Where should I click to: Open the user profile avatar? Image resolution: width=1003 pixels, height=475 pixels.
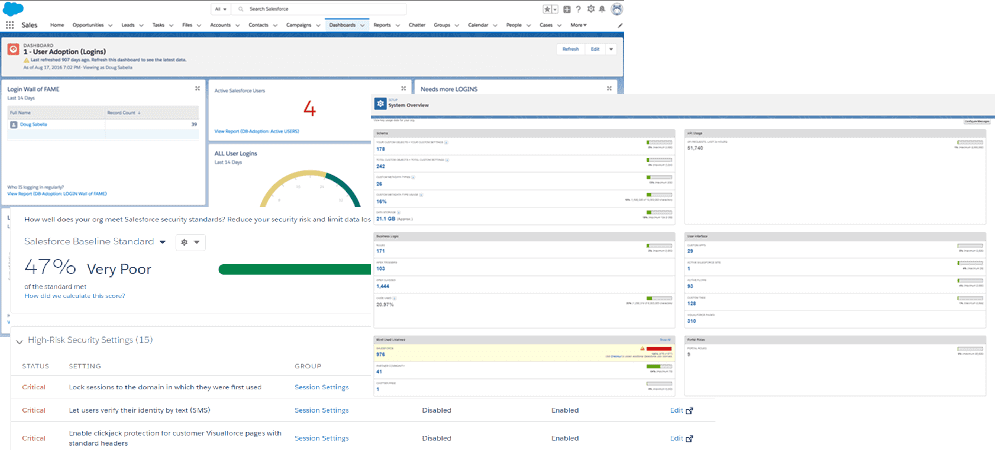(x=617, y=9)
